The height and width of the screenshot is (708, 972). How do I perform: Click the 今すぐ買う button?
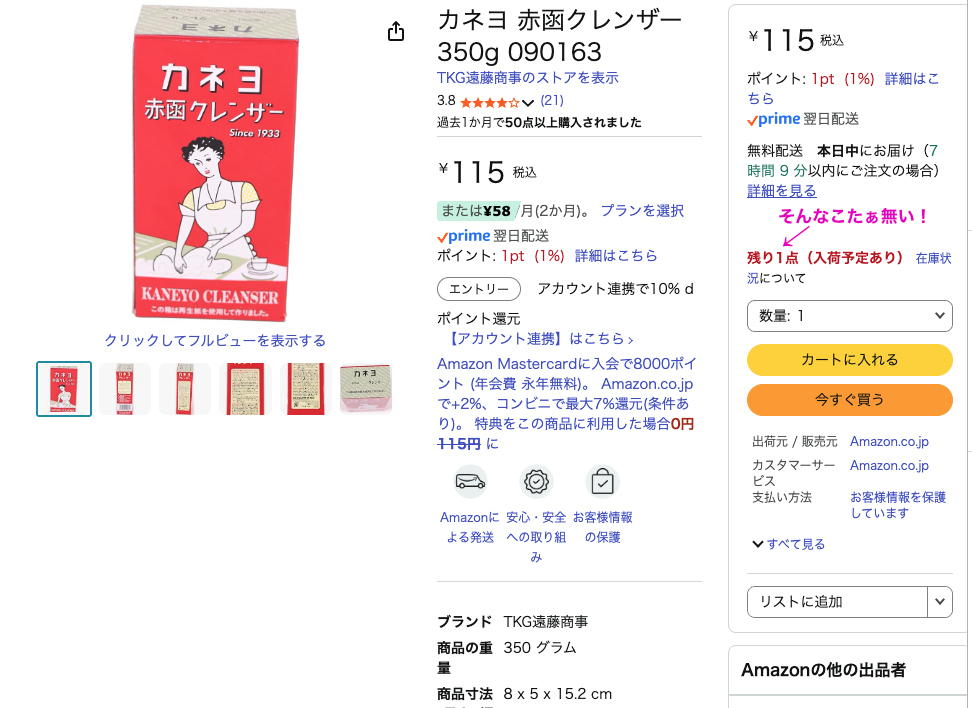(x=849, y=400)
